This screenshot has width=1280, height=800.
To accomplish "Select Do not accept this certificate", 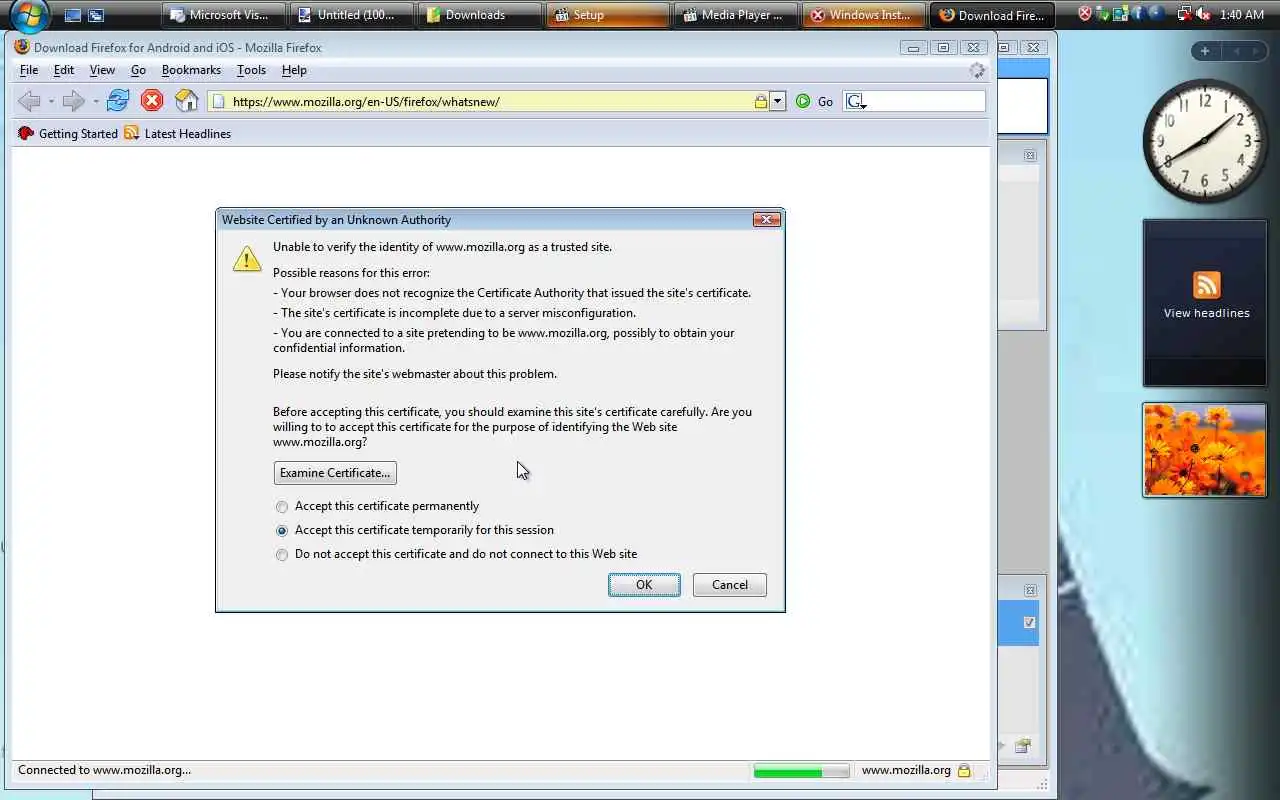I will 456,554.
